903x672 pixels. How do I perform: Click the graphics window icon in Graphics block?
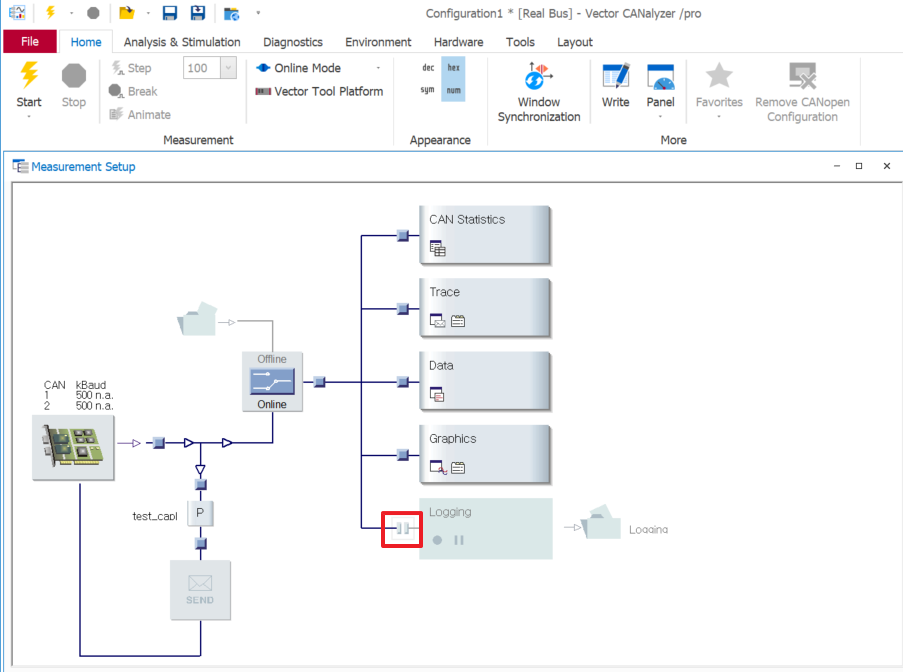pos(438,468)
